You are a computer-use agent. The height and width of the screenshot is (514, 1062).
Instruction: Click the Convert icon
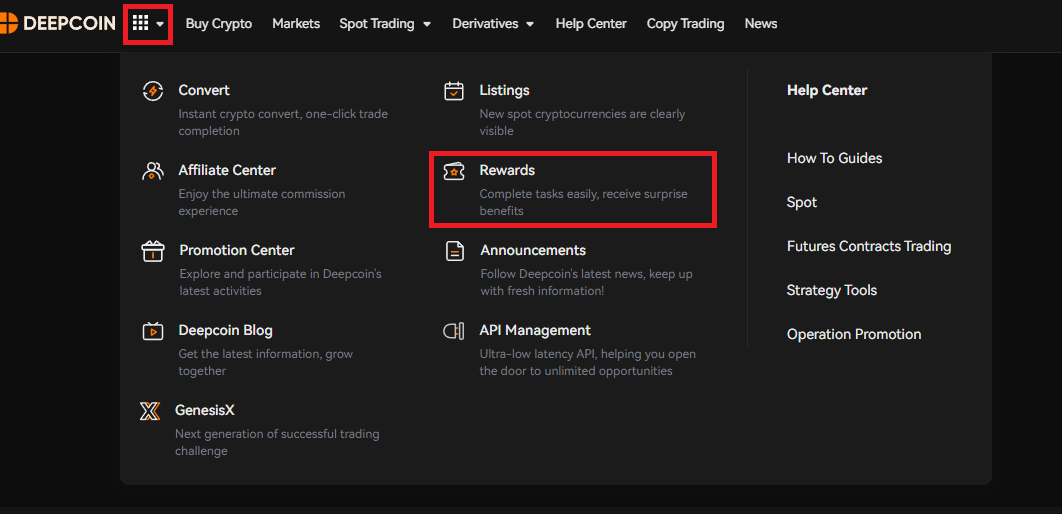[x=153, y=91]
